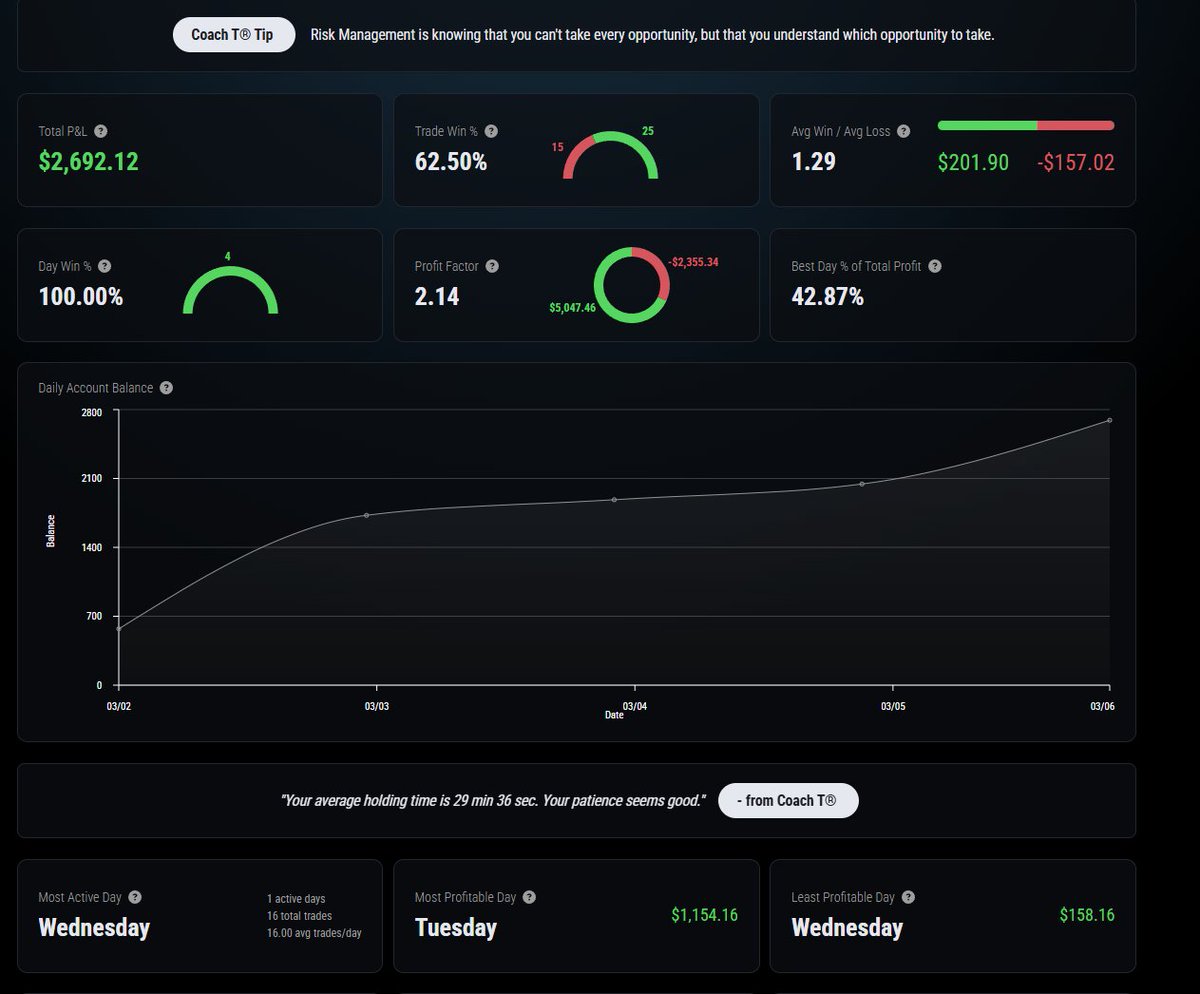Click the gross profit label $5,047.46
The image size is (1200, 994).
click(x=572, y=308)
